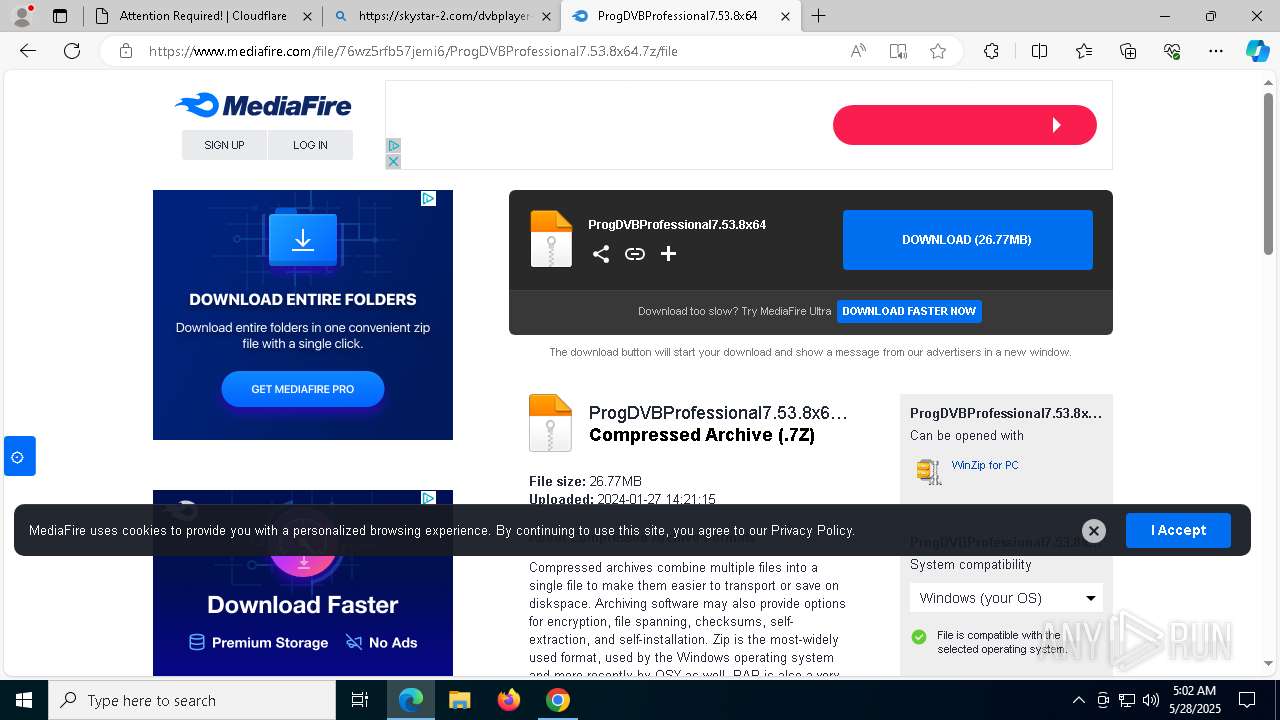Switch to skystar-2.com dvbplayer tab
The image size is (1280, 720).
[444, 16]
